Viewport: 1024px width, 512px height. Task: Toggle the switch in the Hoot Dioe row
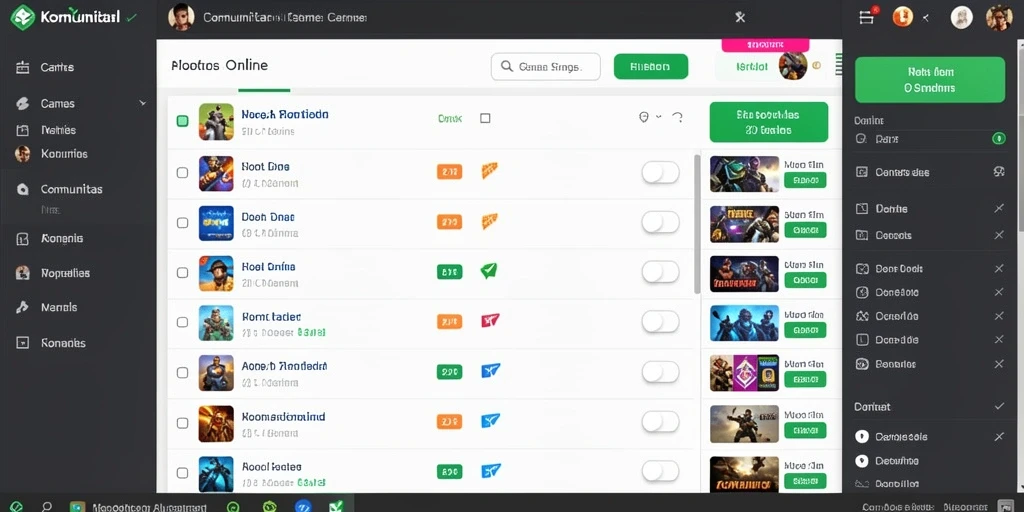pyautogui.click(x=660, y=172)
